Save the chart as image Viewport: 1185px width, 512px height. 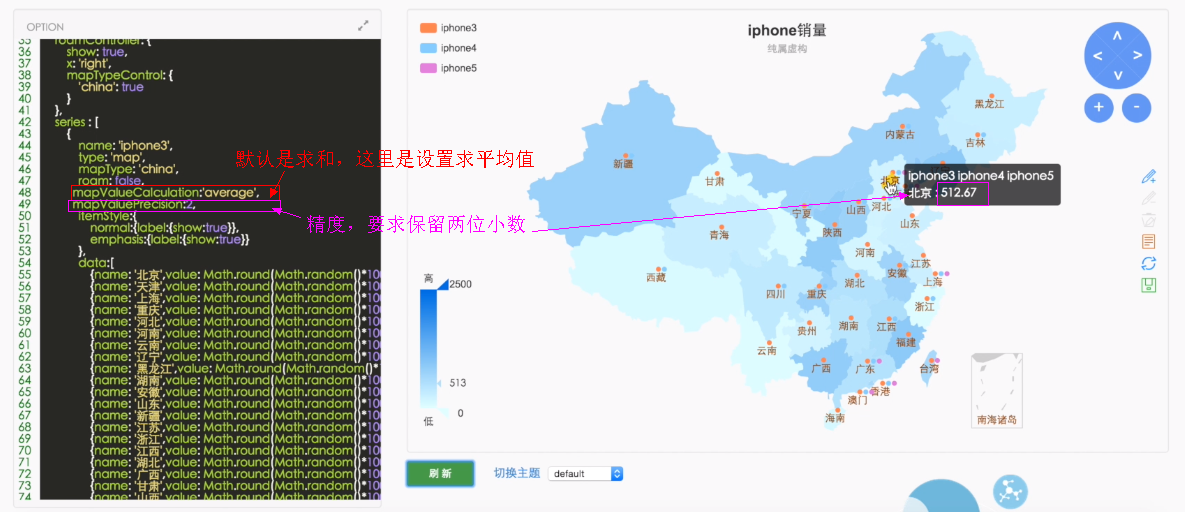click(1149, 285)
